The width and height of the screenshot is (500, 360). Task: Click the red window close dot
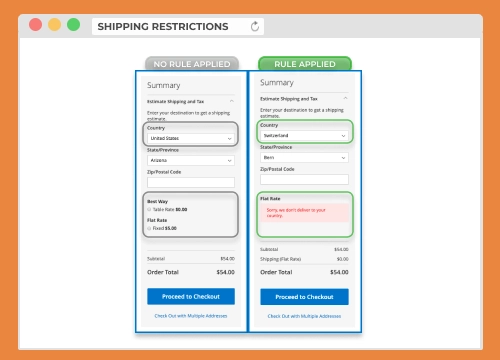[x=35, y=25]
